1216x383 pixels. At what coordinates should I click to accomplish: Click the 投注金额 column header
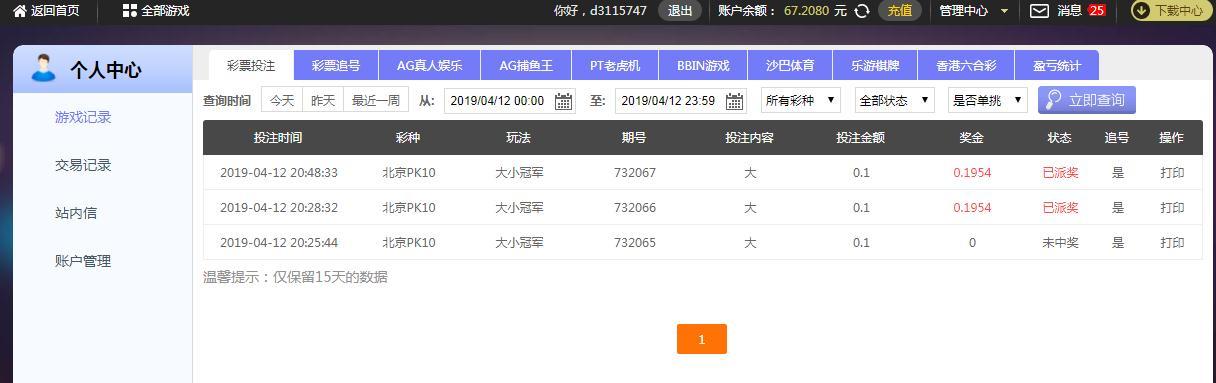tap(861, 137)
